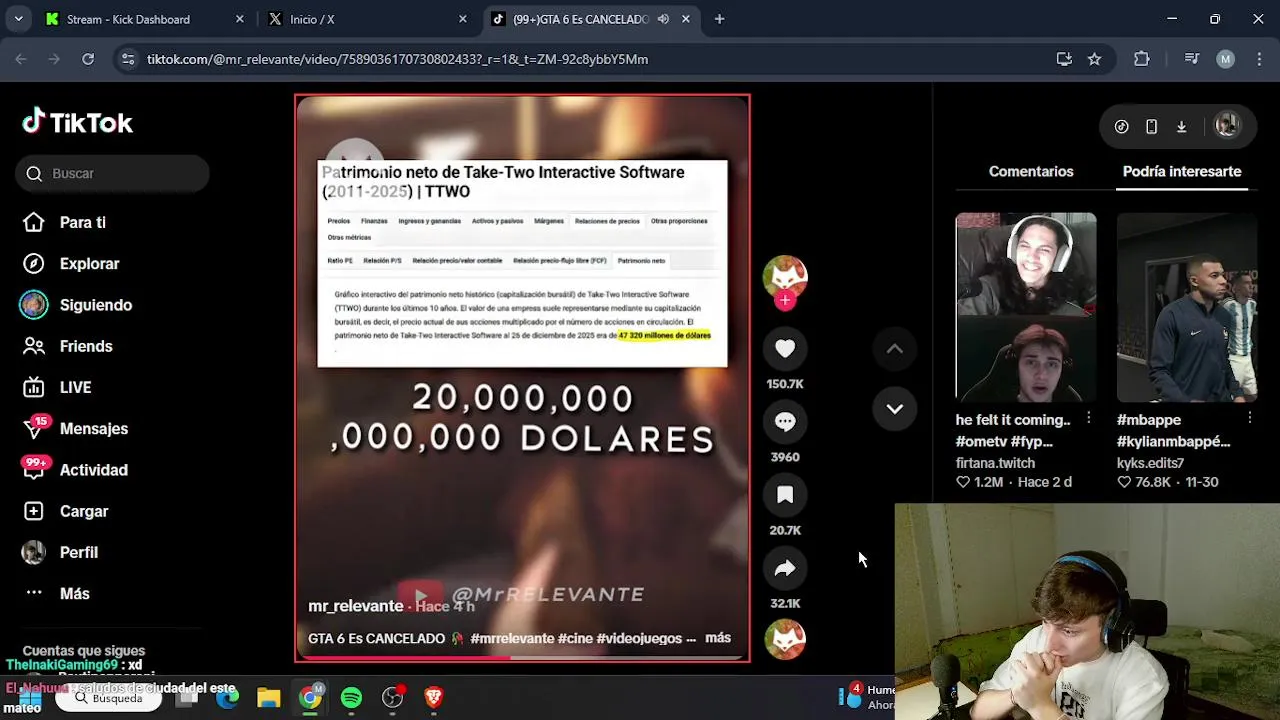The height and width of the screenshot is (720, 1280).
Task: Open the media controls icon in toolbar
Action: (1191, 59)
